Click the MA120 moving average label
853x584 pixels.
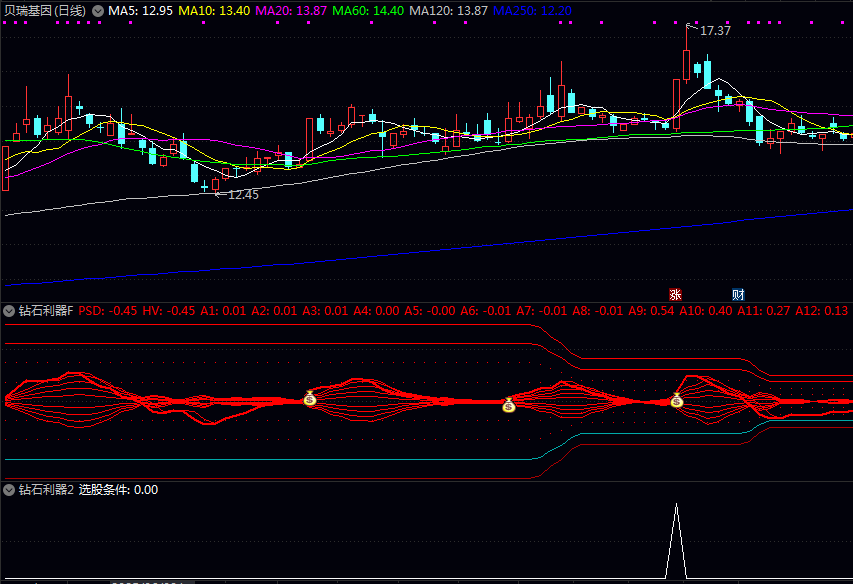tap(449, 10)
